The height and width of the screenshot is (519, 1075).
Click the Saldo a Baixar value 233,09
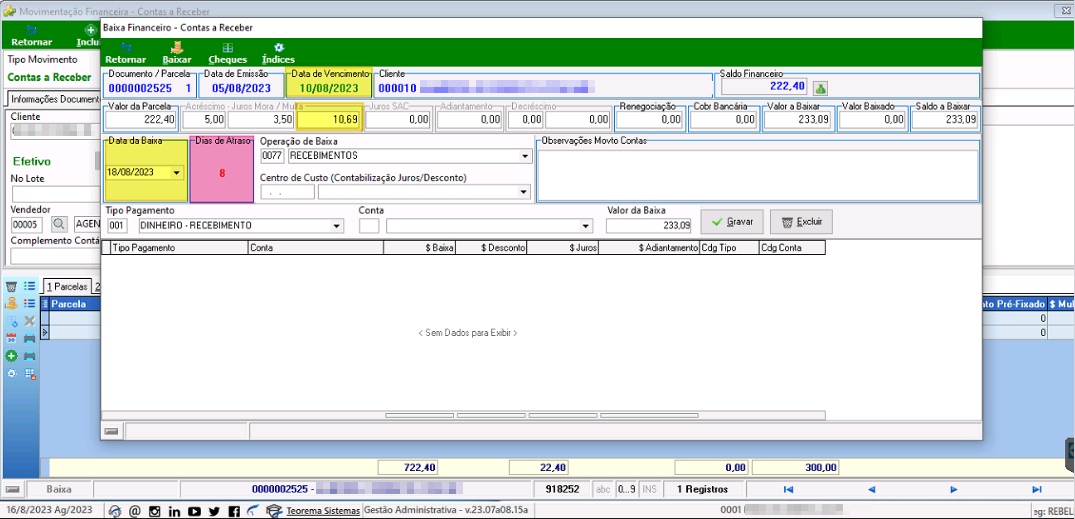(945, 119)
